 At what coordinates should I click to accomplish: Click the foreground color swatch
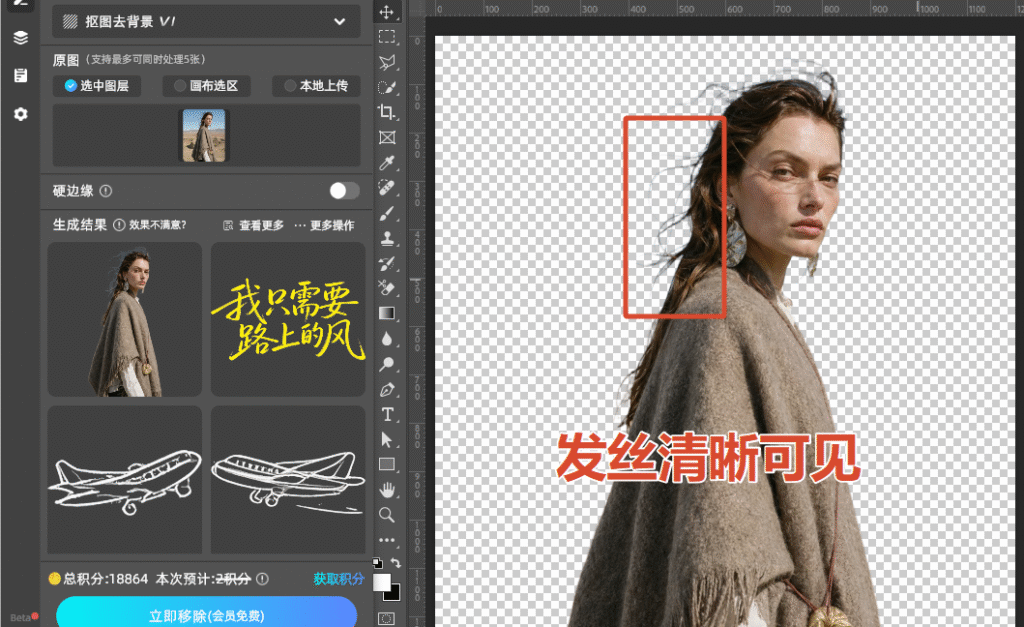(382, 583)
